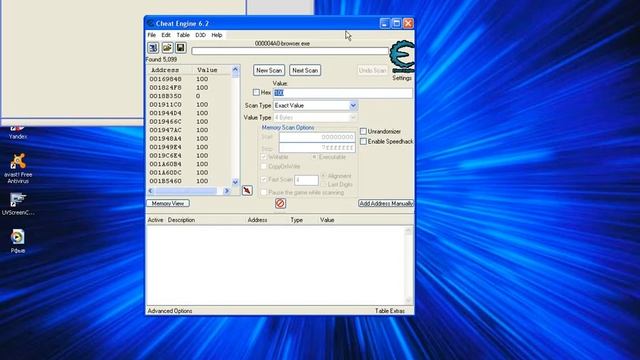Toggle Pause the game while scanning
640x360 pixels.
pyautogui.click(x=264, y=192)
